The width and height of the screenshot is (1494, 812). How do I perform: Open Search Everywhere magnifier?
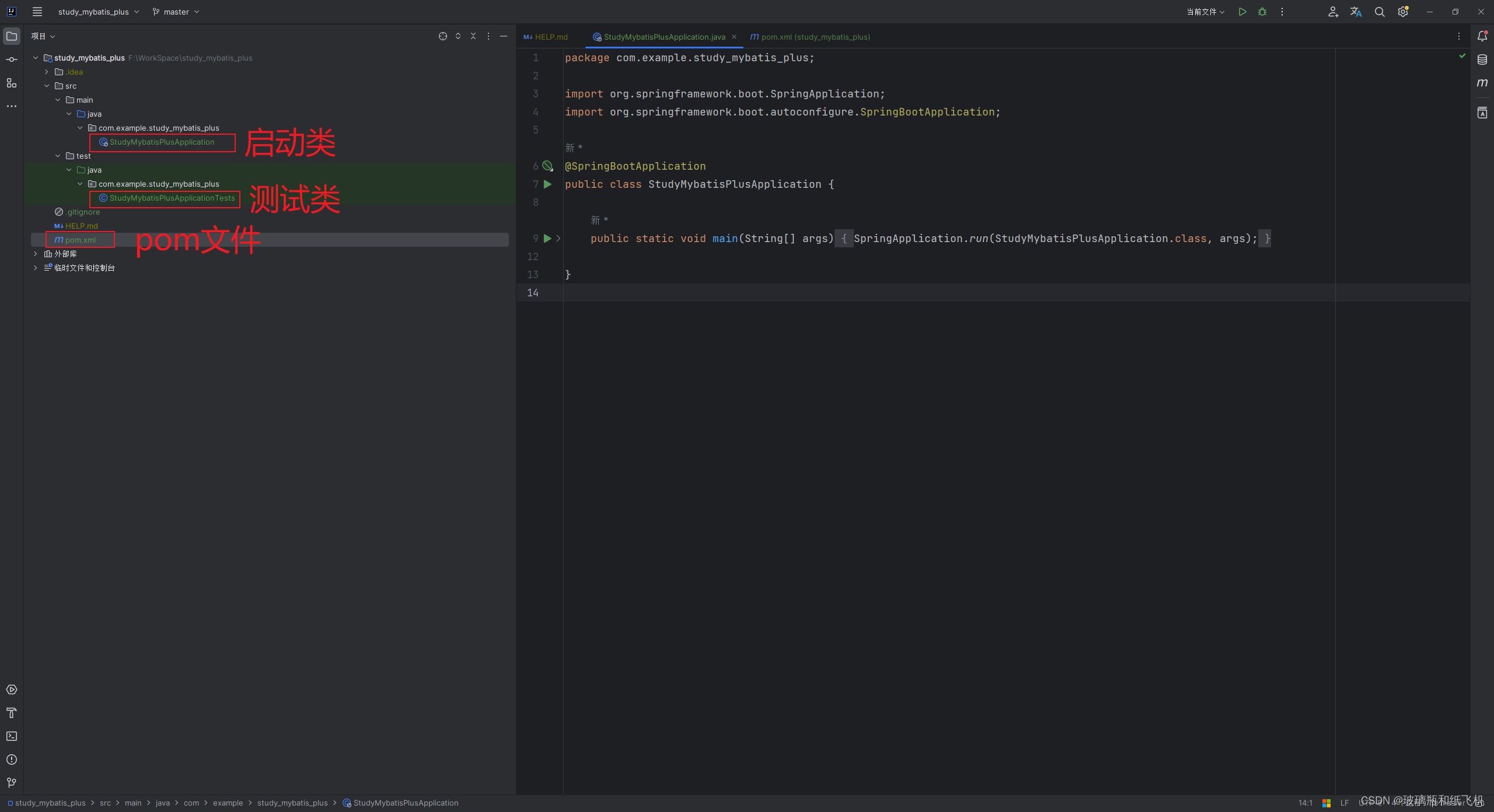[x=1380, y=12]
